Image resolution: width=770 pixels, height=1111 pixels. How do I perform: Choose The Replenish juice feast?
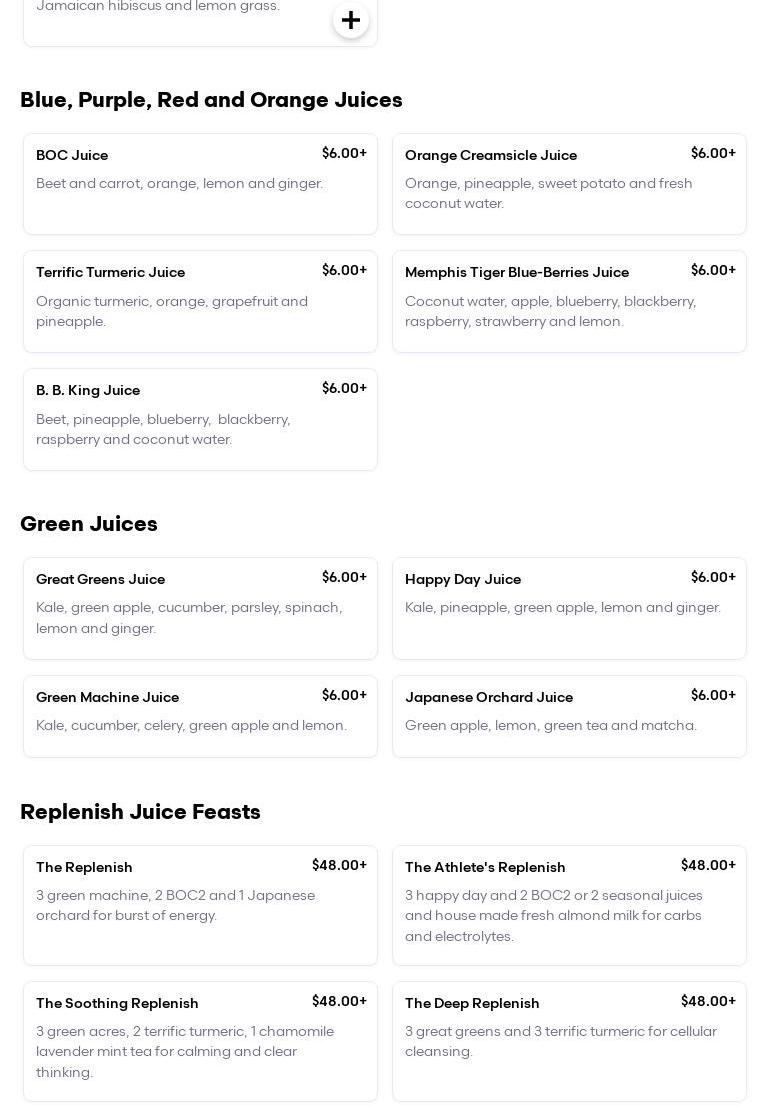point(200,905)
